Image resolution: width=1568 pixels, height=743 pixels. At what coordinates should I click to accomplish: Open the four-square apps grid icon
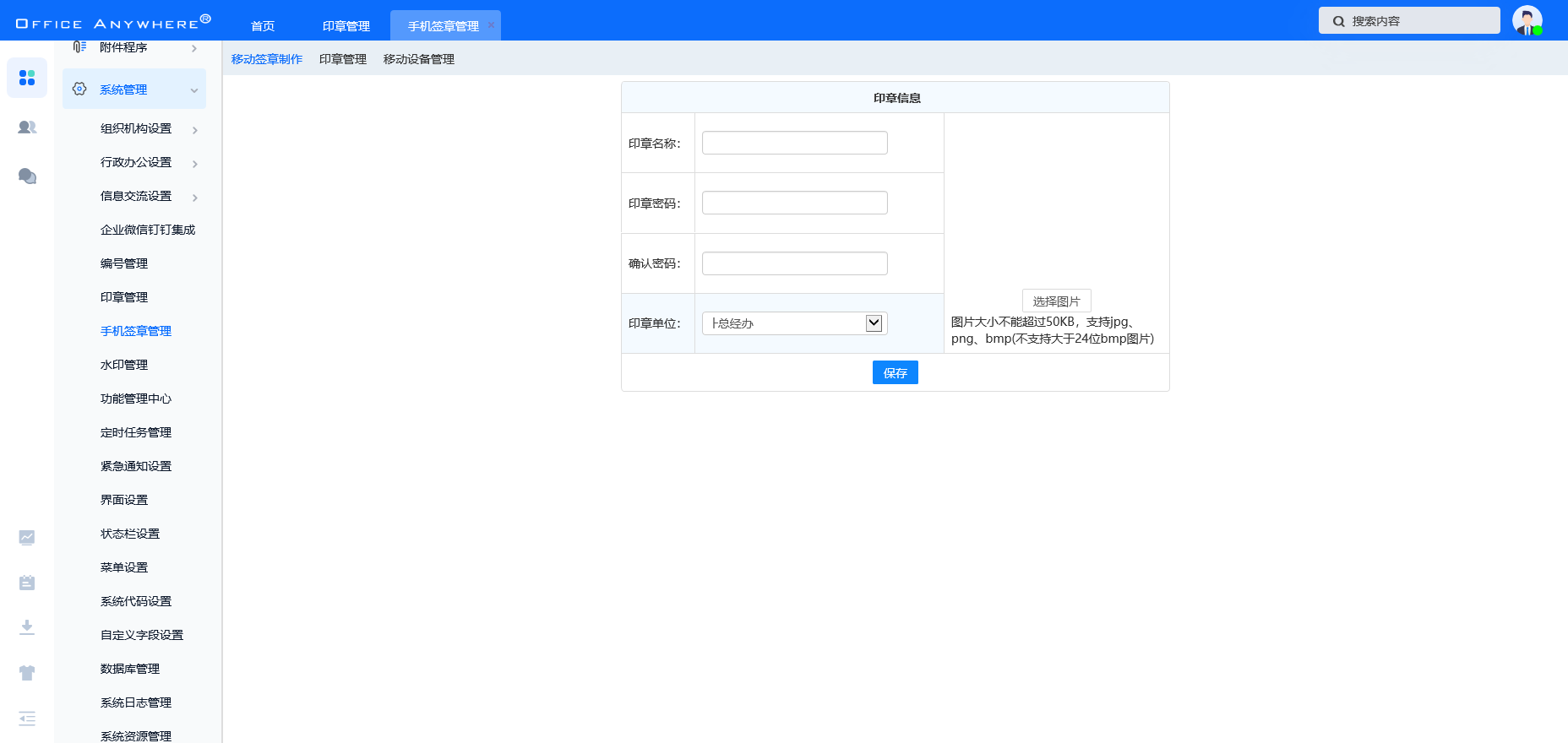(x=27, y=78)
